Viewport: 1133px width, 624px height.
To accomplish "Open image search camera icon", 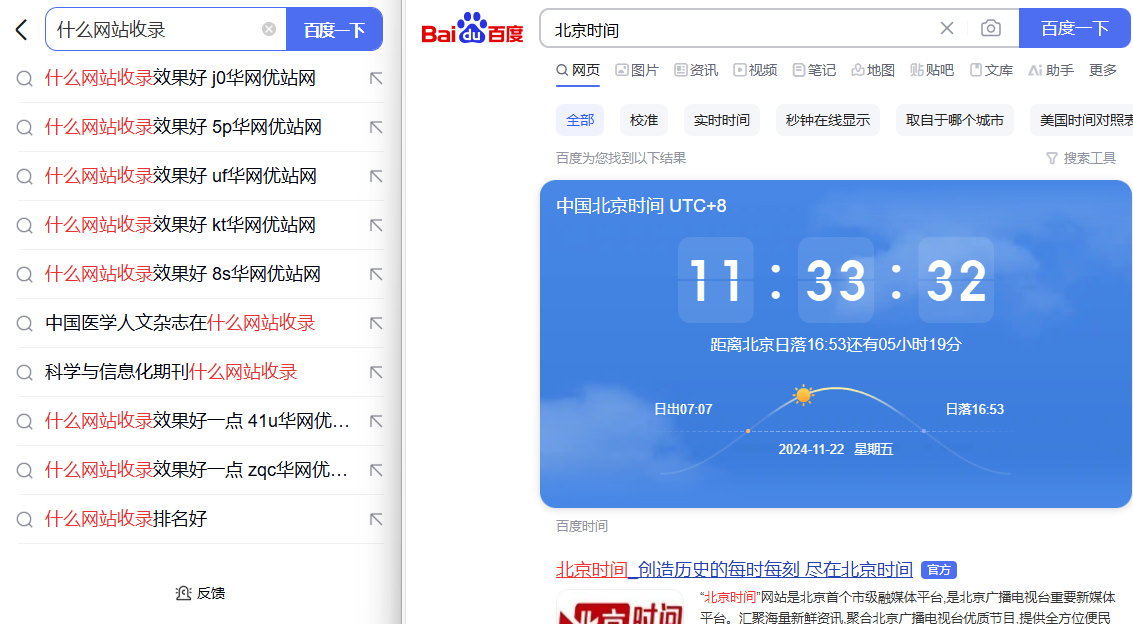I will [991, 28].
